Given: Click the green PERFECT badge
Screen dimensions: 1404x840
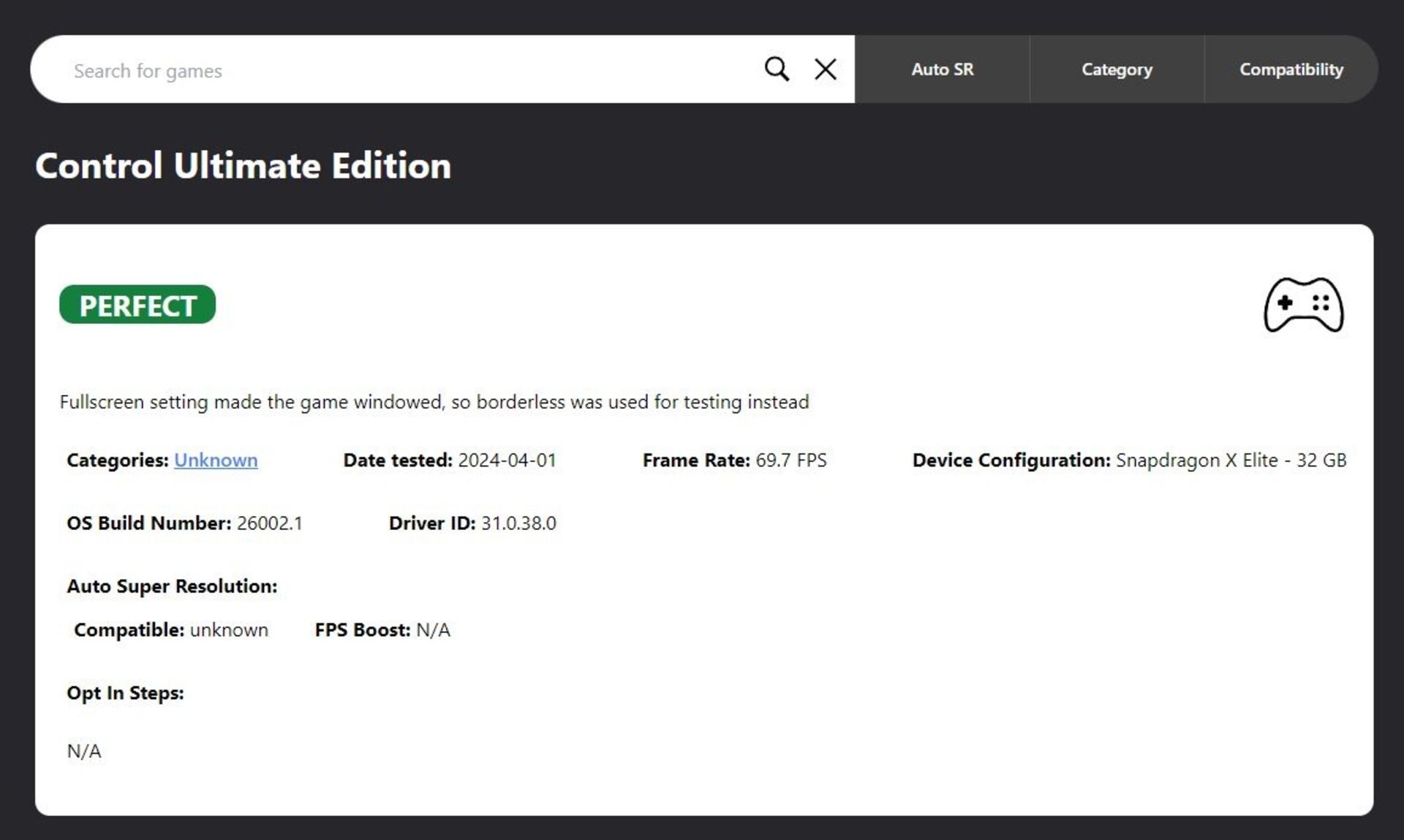Looking at the screenshot, I should click(x=137, y=305).
